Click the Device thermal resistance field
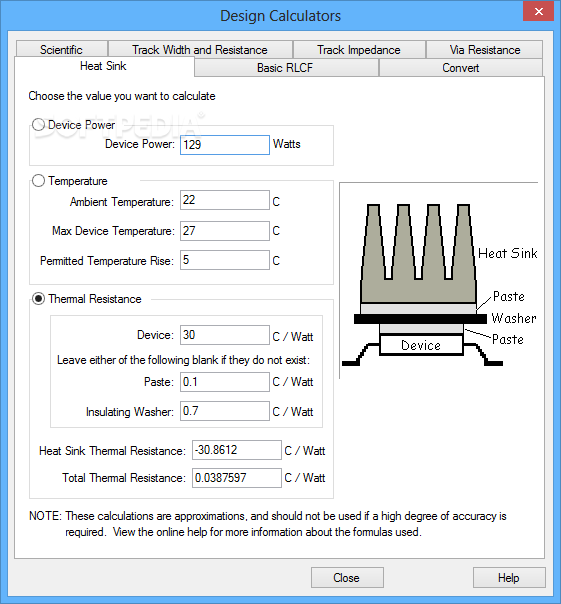The image size is (561, 604). [225, 335]
